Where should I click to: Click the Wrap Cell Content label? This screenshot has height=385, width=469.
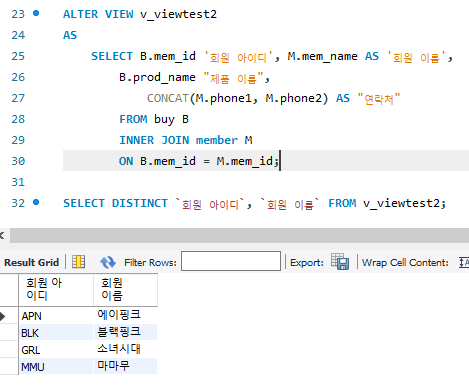[x=405, y=263]
